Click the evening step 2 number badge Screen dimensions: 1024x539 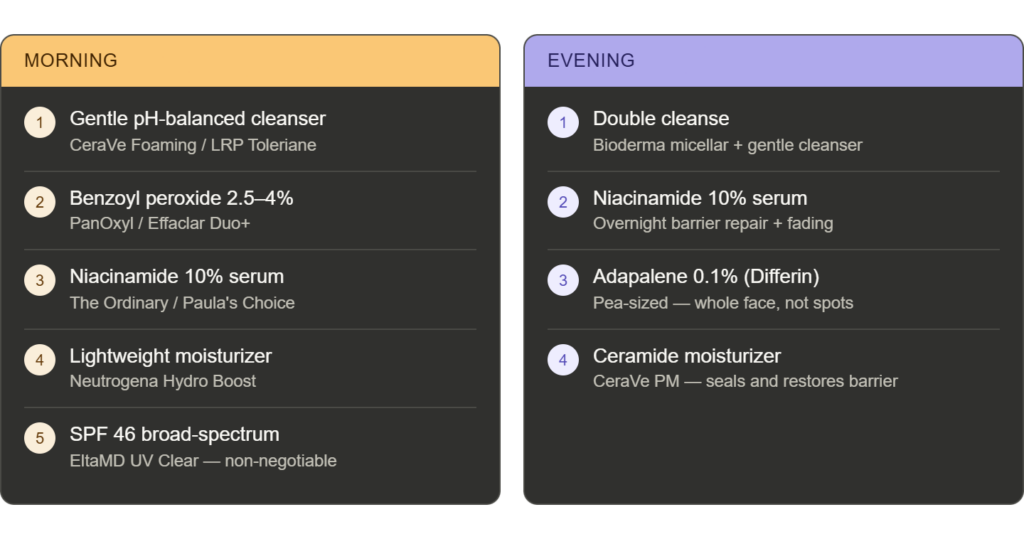tap(563, 202)
